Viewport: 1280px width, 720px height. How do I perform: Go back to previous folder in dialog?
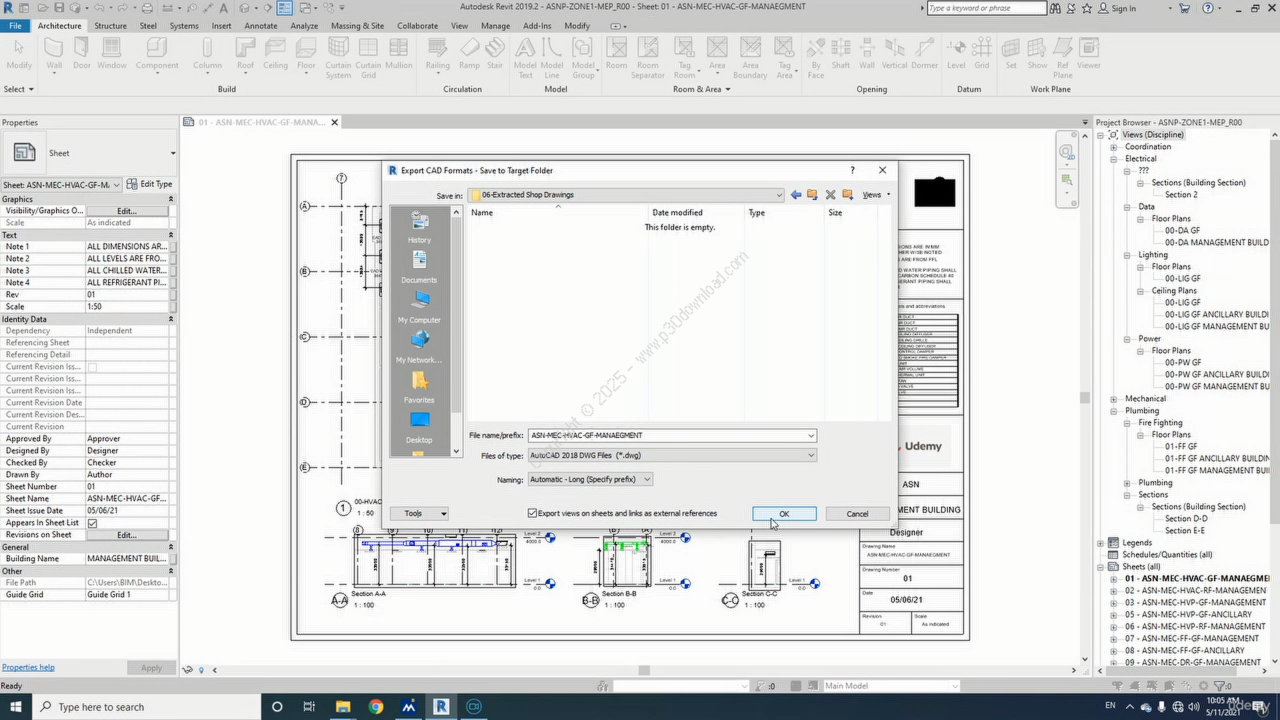tap(796, 195)
